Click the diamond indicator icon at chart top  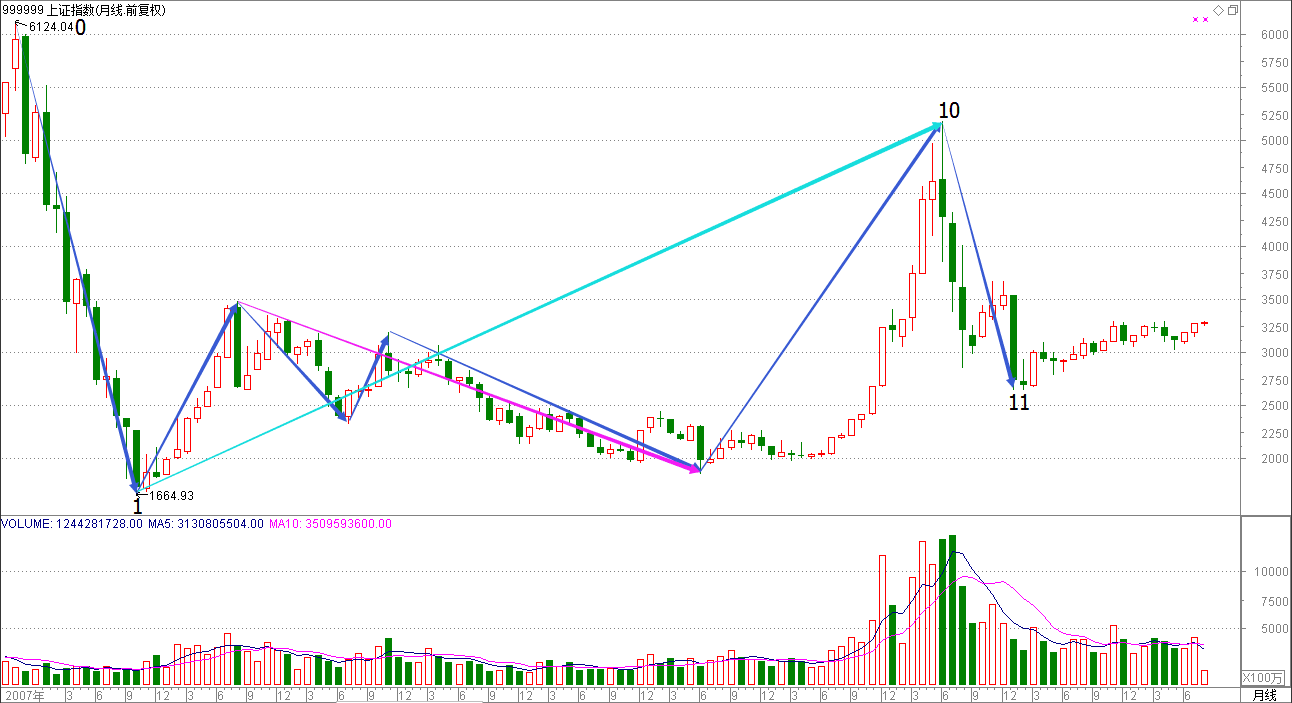coord(1217,10)
